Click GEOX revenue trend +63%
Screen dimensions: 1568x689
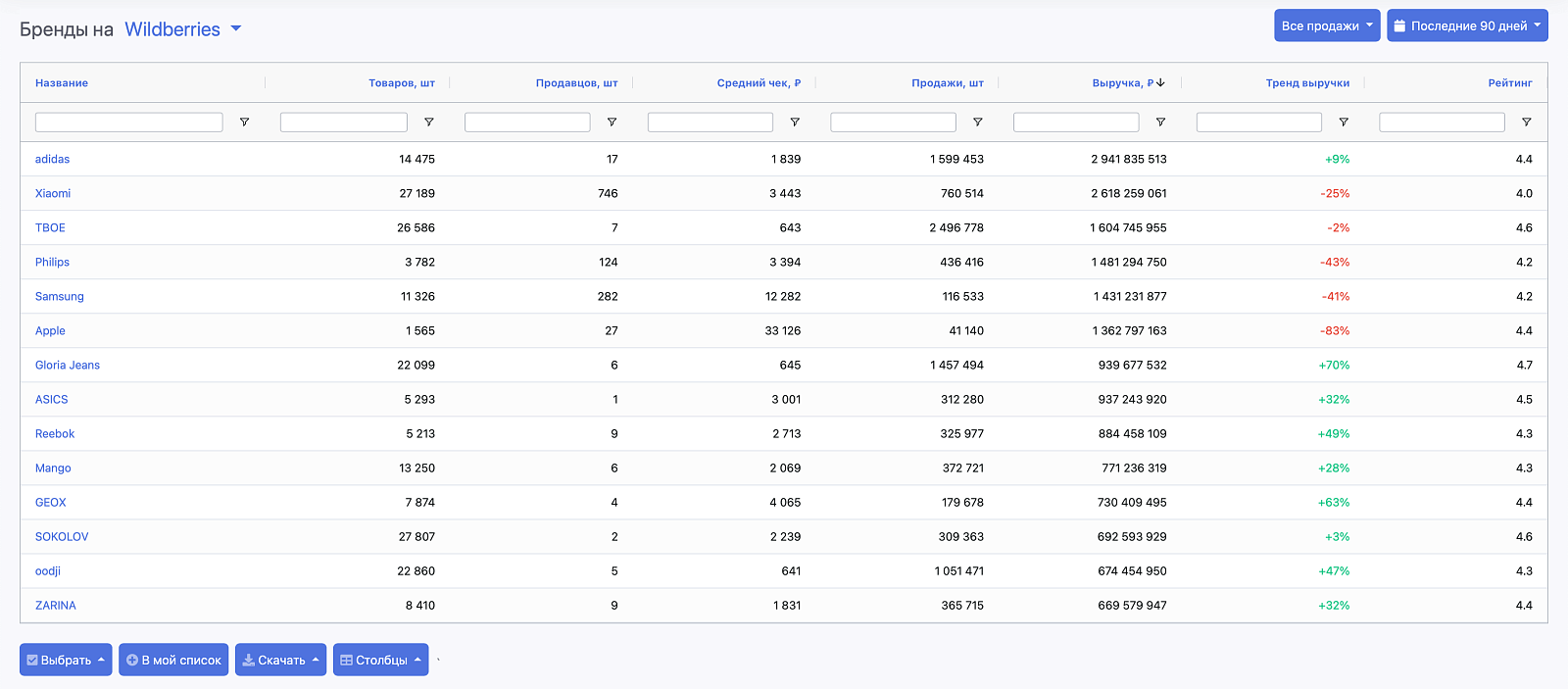pos(1334,502)
